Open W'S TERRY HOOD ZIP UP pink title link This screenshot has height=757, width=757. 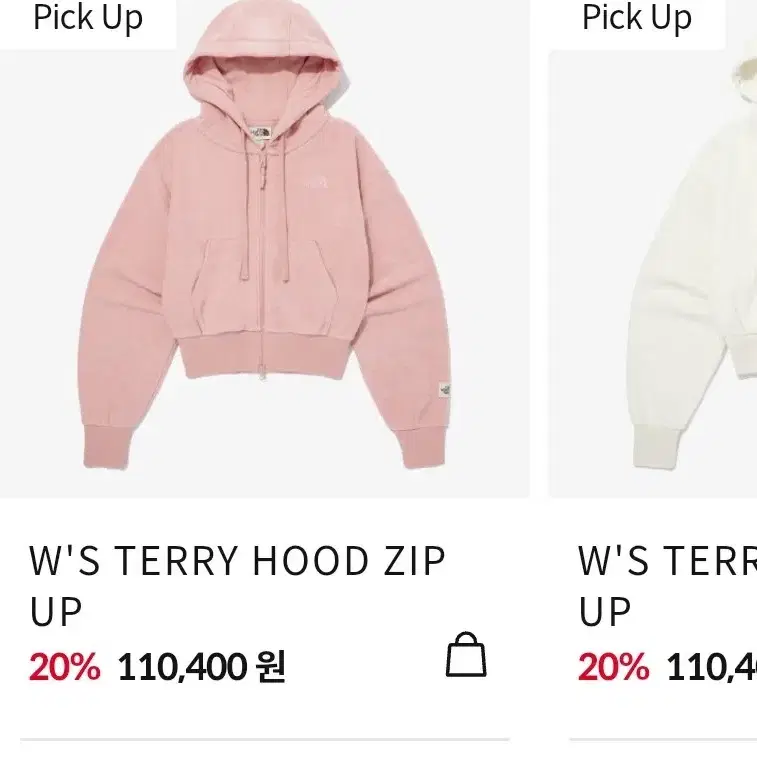point(237,586)
